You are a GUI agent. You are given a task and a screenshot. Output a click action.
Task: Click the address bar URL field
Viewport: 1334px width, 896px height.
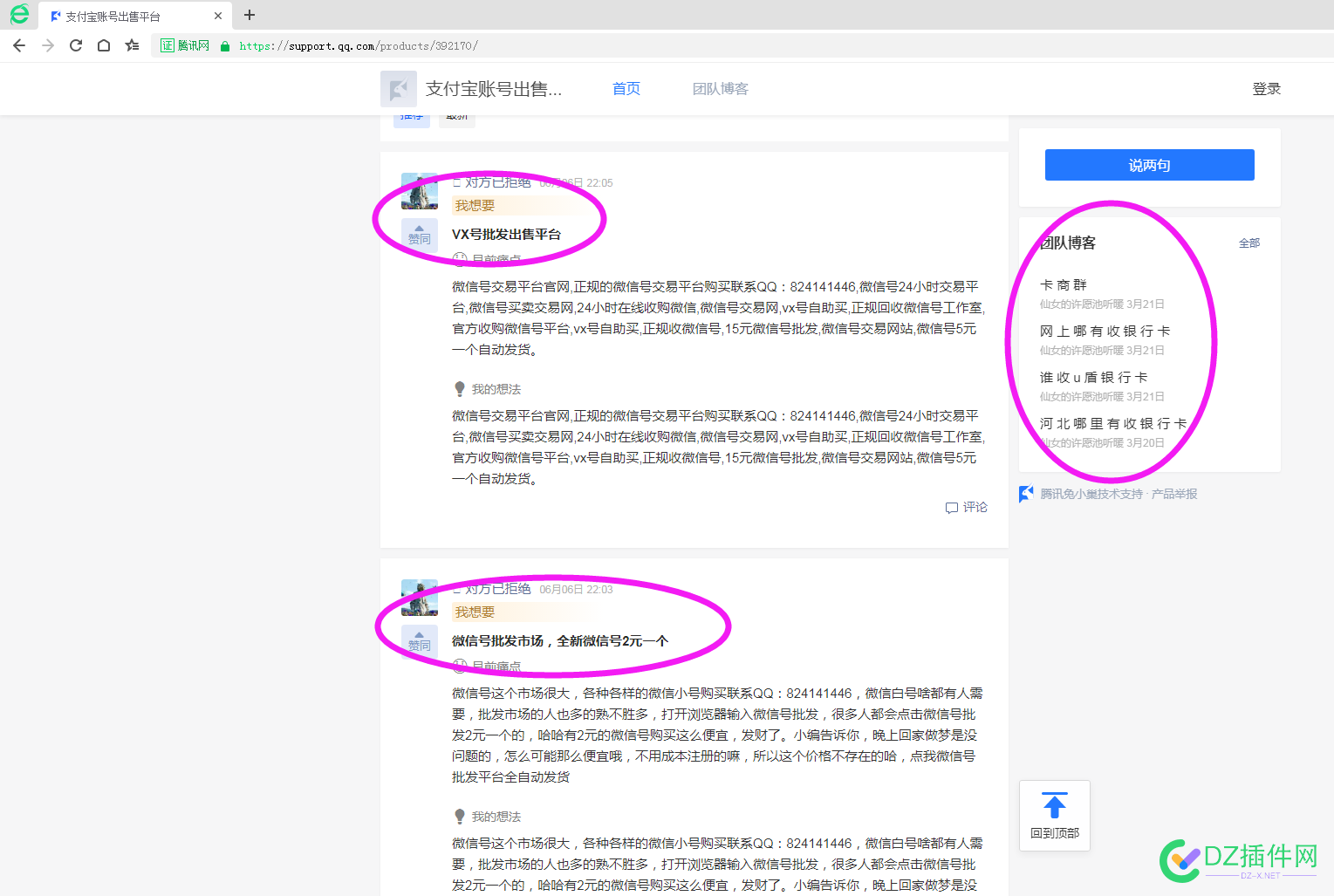click(742, 45)
